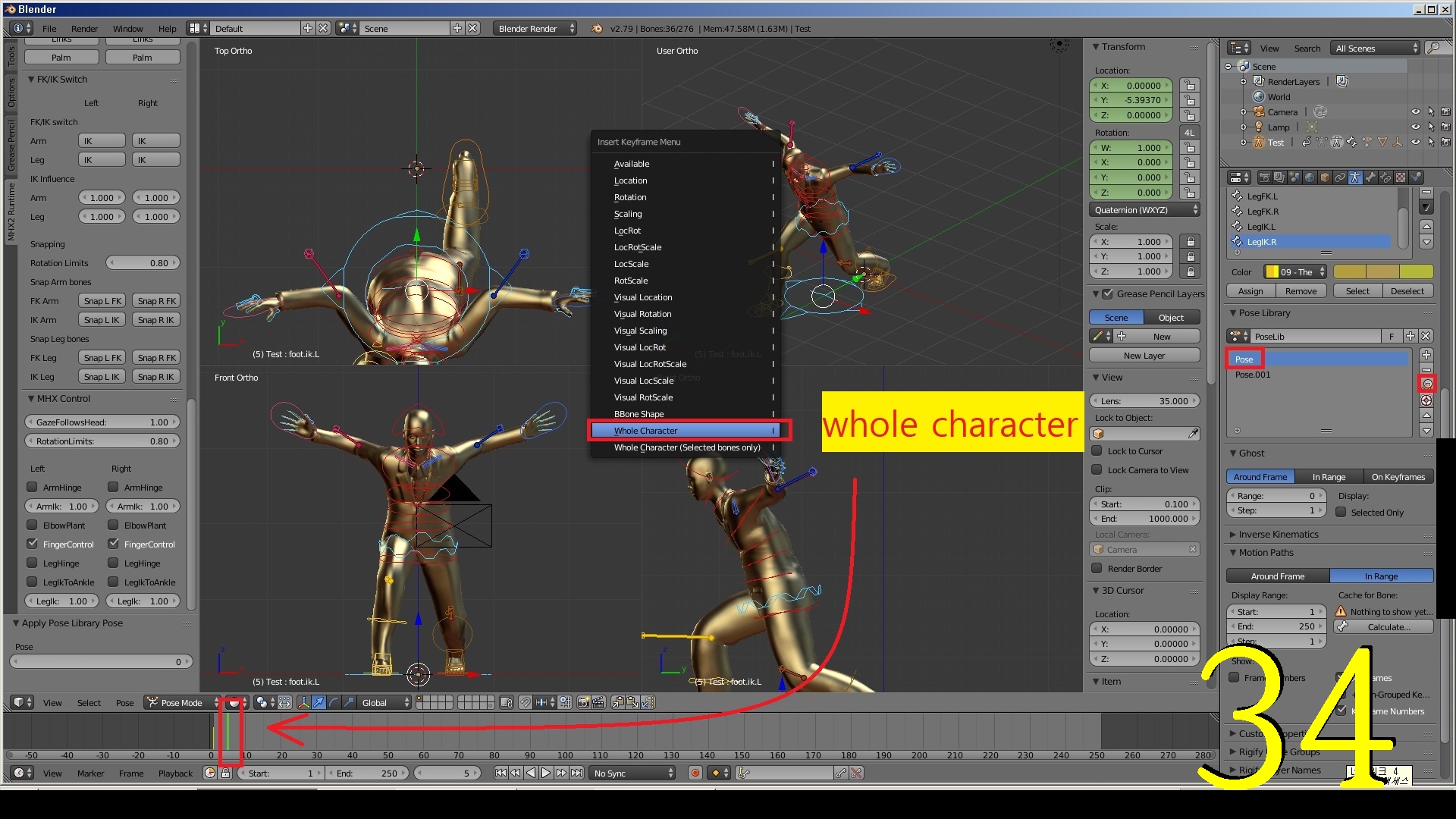The width and height of the screenshot is (1456, 819).
Task: Enable Lock to Cursor
Action: [x=1097, y=450]
